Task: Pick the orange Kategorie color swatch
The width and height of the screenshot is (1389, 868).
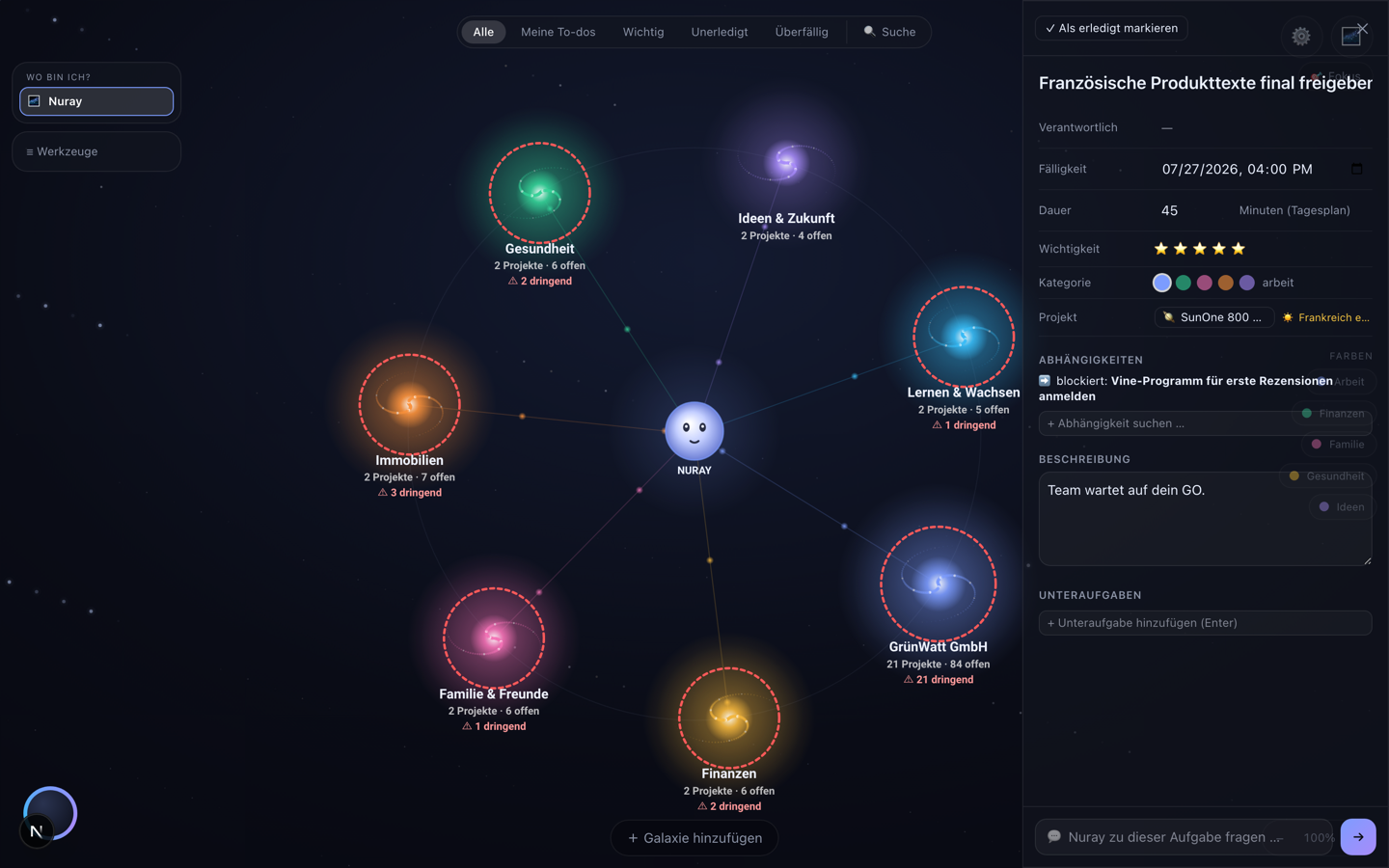Action: point(1226,283)
